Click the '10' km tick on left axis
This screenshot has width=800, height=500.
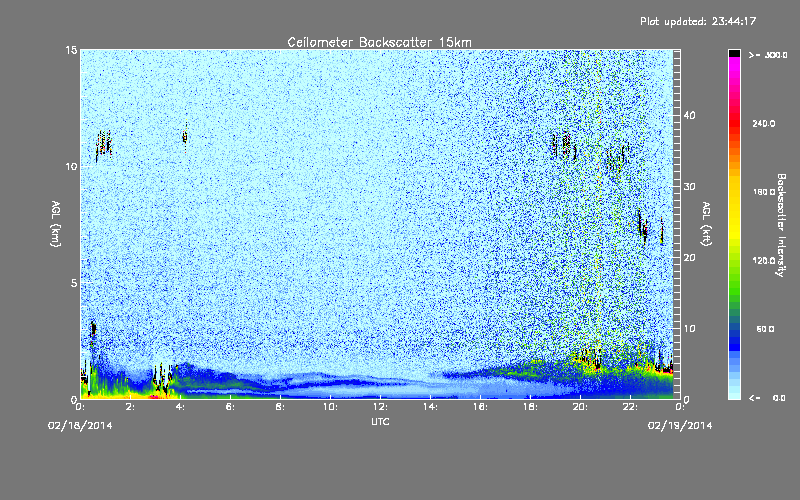(71, 166)
